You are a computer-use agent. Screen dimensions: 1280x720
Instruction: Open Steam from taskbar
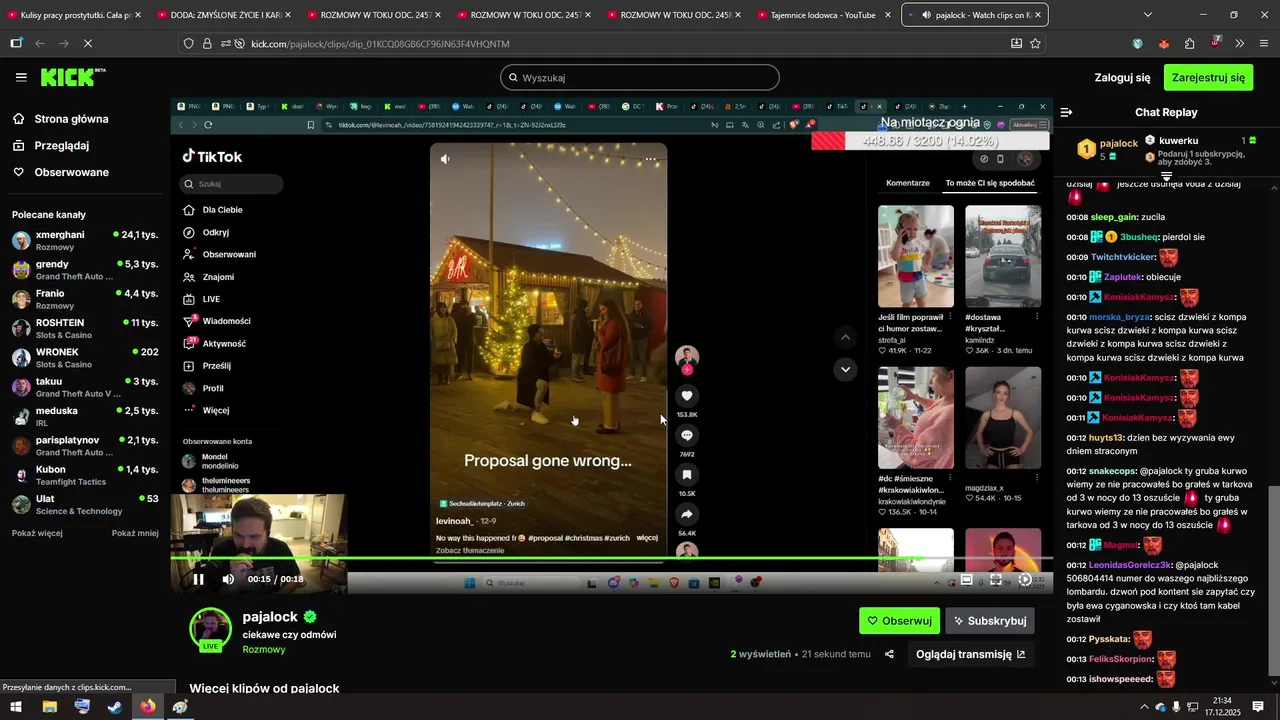[x=115, y=707]
